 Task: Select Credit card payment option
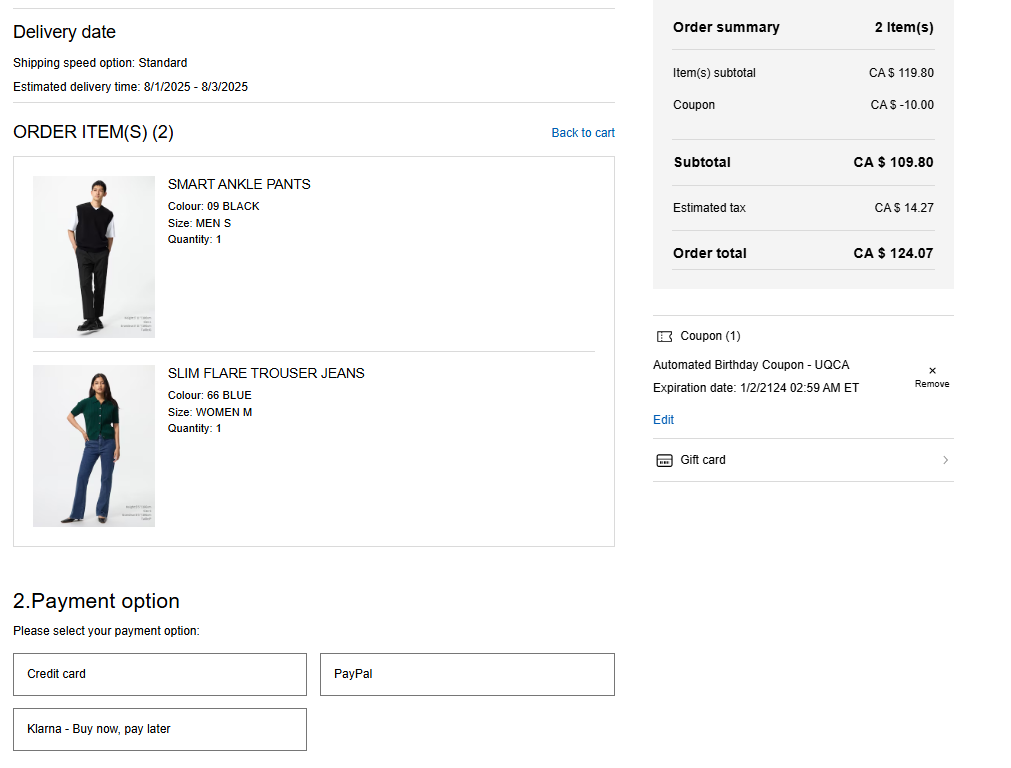point(160,674)
